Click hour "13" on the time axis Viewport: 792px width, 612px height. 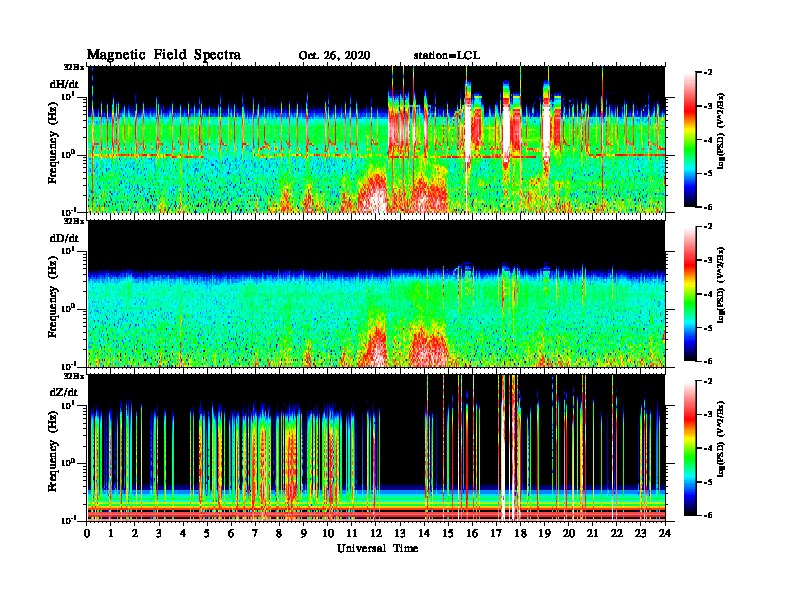400,533
